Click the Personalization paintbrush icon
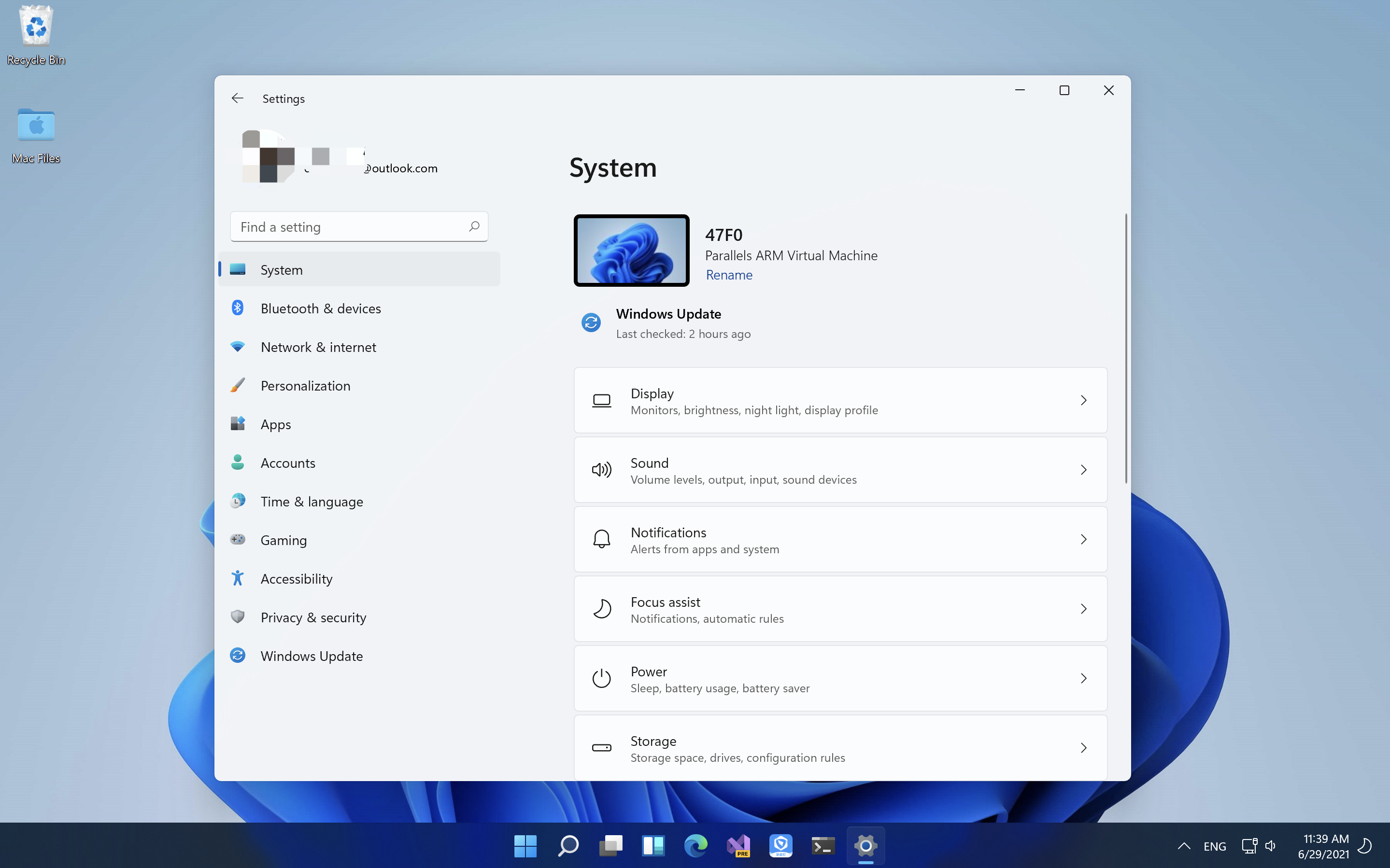This screenshot has height=868, width=1390. (x=238, y=385)
